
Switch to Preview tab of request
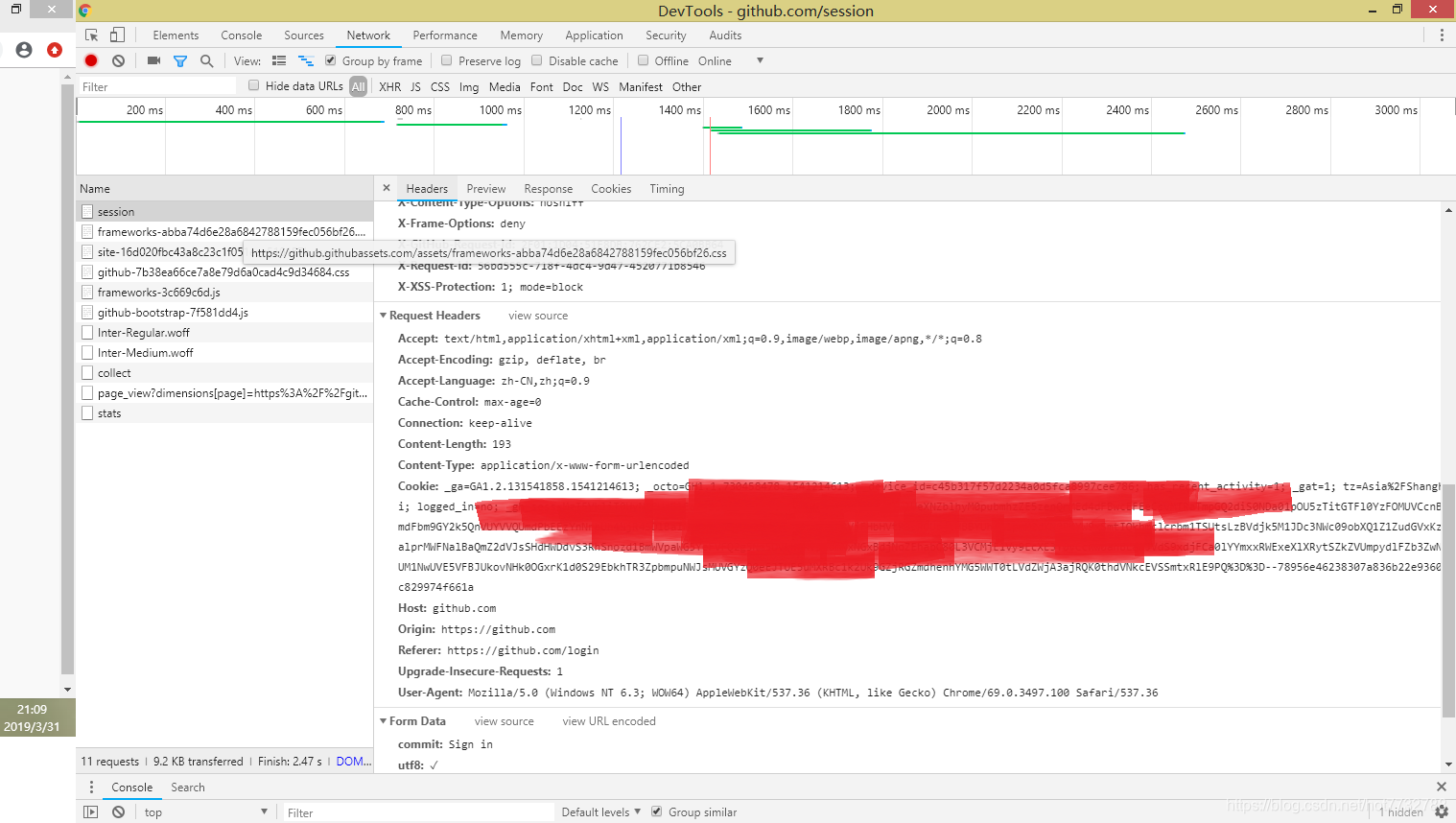[x=486, y=189]
